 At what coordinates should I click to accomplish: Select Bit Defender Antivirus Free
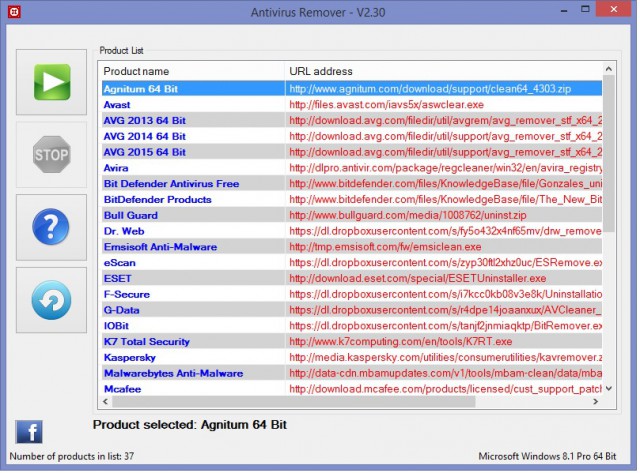pyautogui.click(x=352, y=184)
